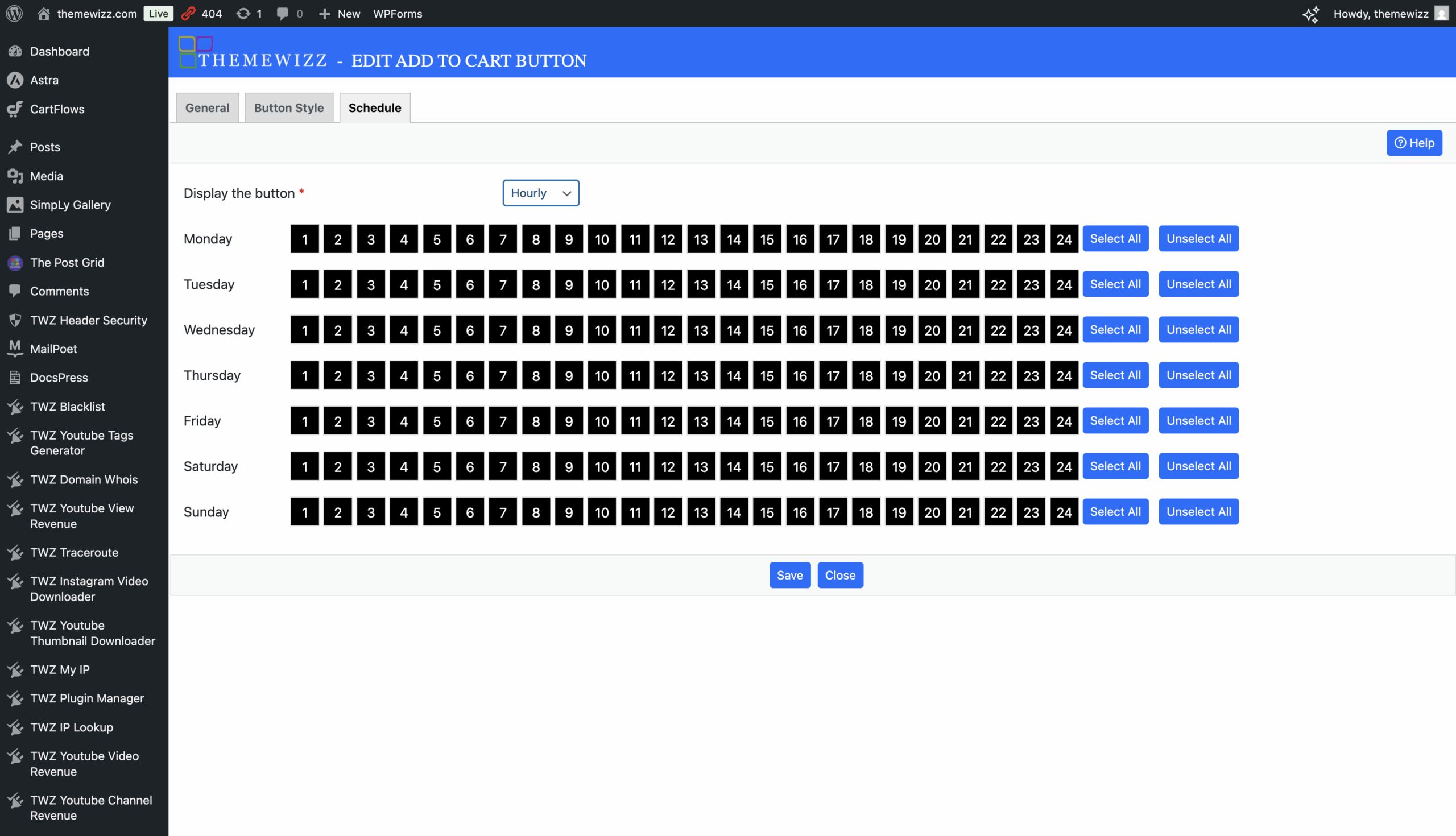Switch to the Button Style tab
The image size is (1456, 836).
point(289,108)
